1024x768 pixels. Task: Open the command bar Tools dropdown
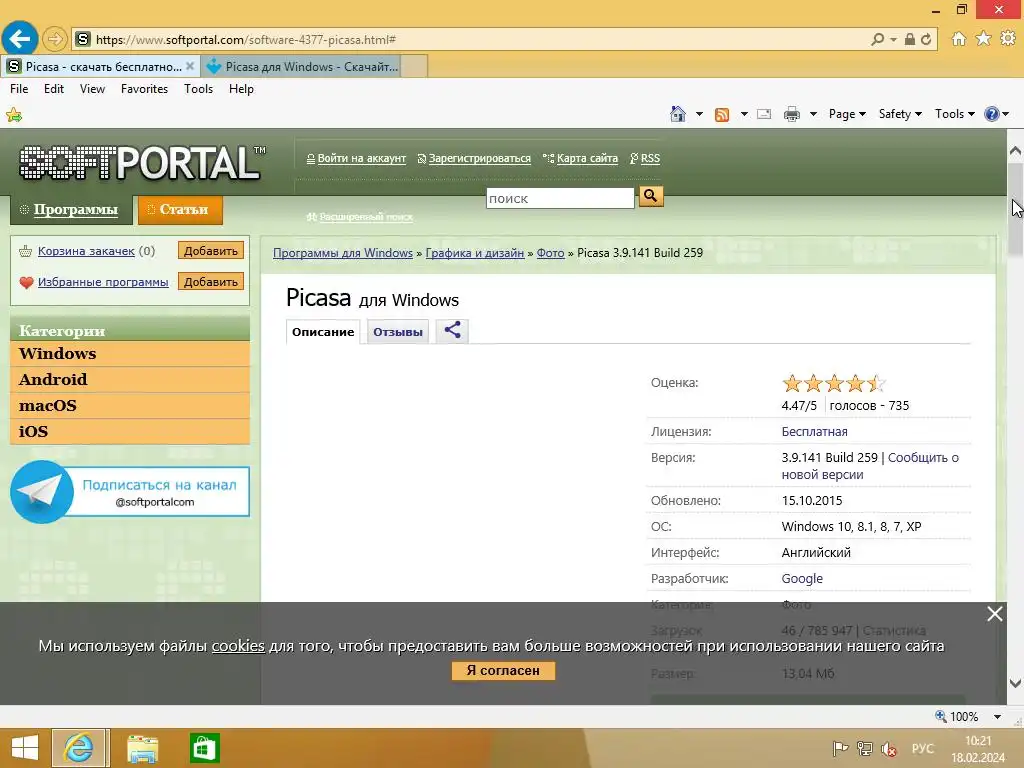(954, 114)
